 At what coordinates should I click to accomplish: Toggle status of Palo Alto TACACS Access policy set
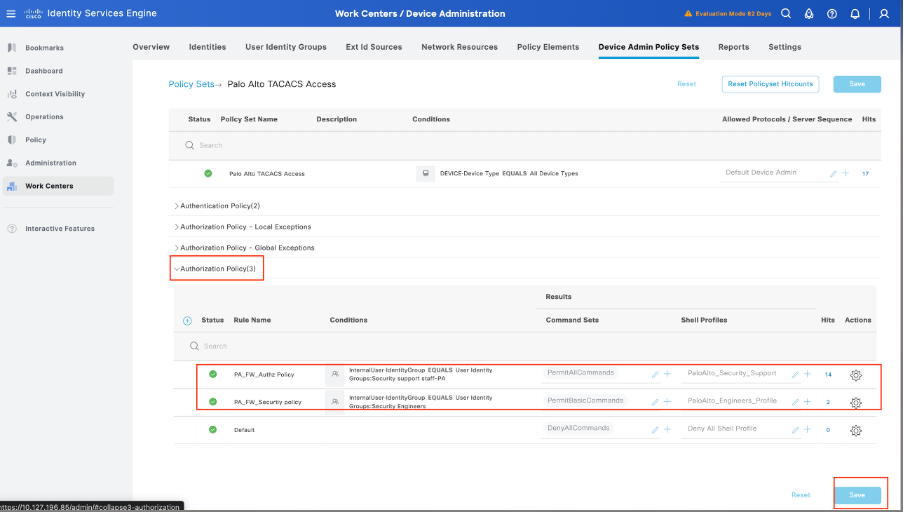[x=208, y=173]
